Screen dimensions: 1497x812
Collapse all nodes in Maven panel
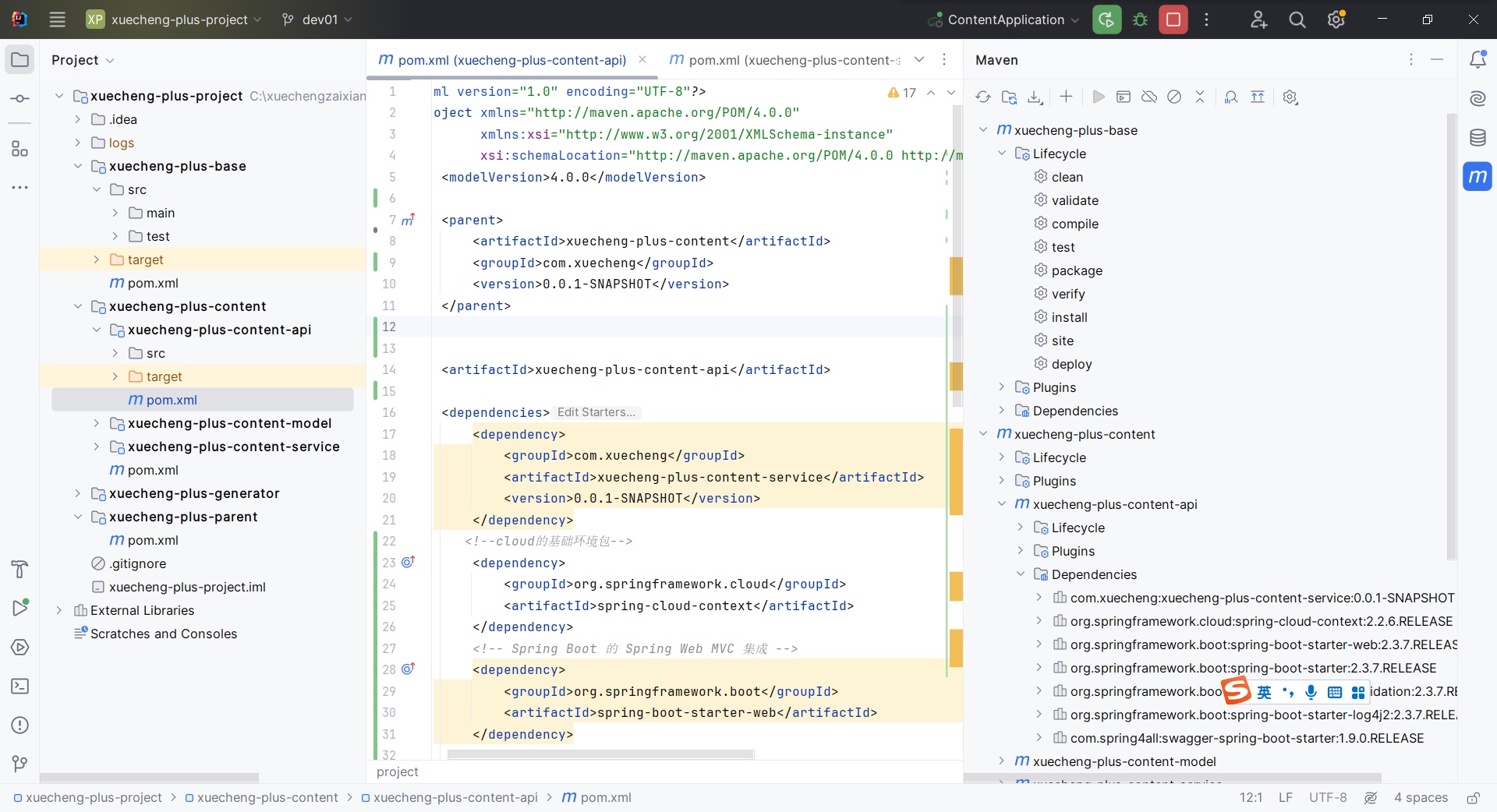coord(1200,97)
